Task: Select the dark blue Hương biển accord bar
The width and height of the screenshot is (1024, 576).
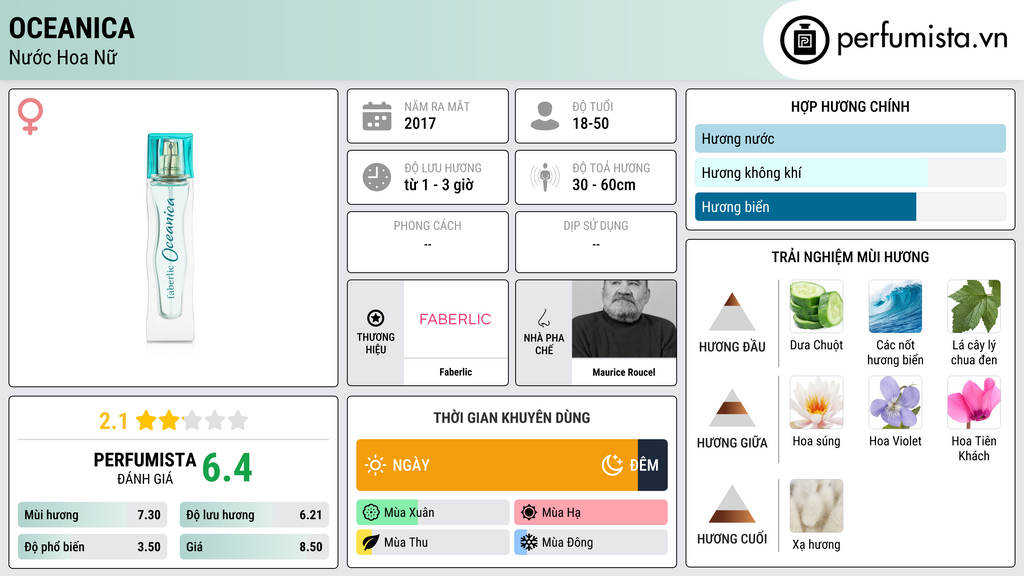Action: [x=805, y=206]
